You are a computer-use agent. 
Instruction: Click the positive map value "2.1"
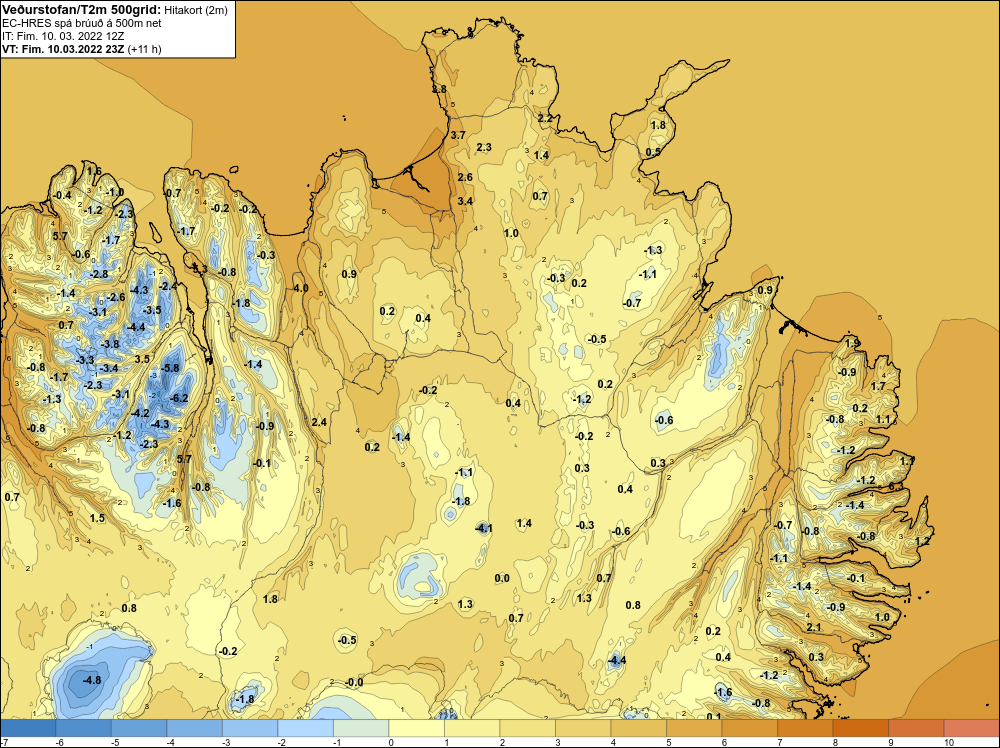tap(814, 627)
